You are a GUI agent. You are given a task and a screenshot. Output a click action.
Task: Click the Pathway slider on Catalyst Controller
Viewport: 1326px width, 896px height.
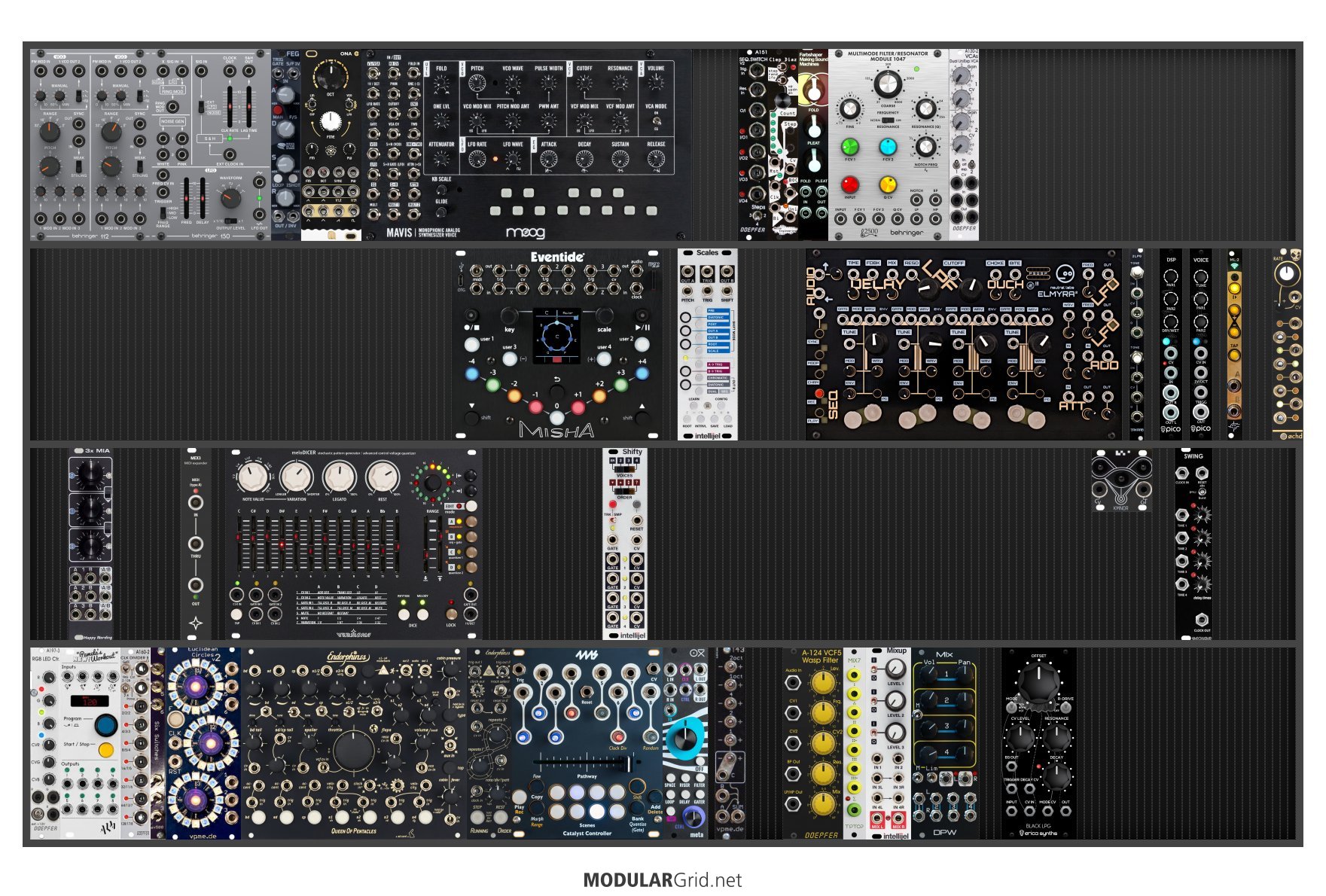click(x=626, y=763)
